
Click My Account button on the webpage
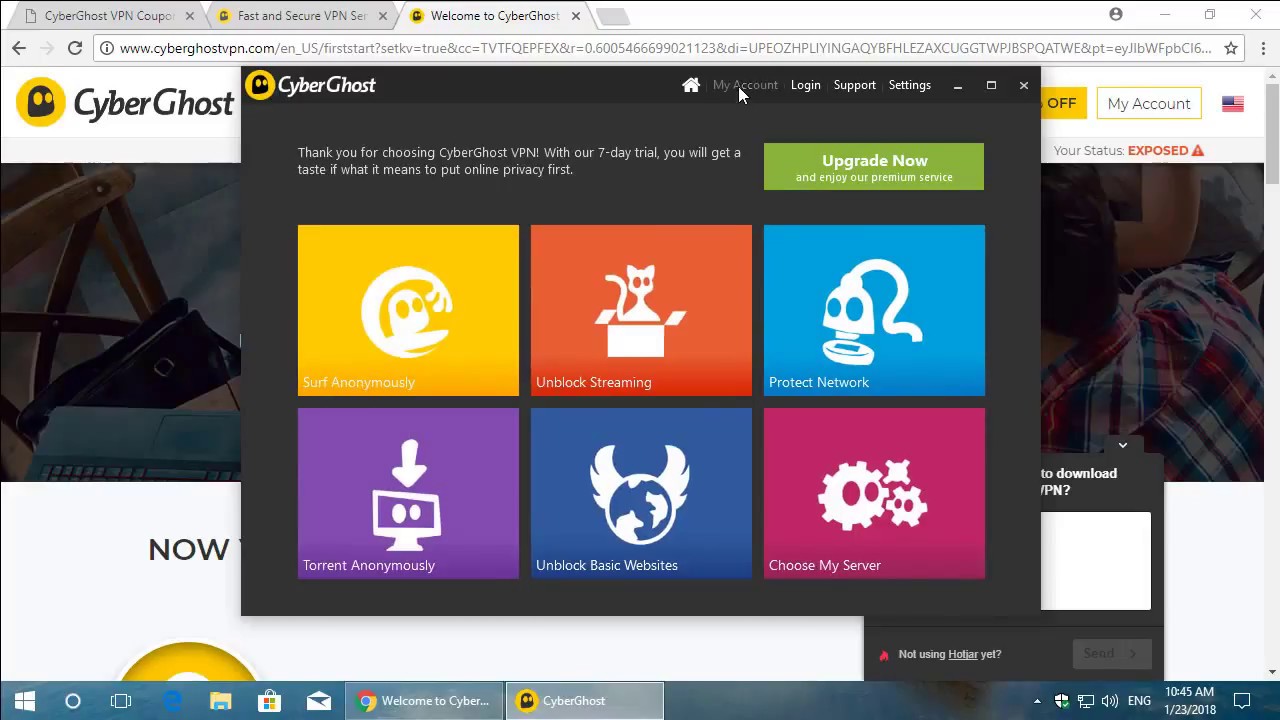tap(1149, 104)
